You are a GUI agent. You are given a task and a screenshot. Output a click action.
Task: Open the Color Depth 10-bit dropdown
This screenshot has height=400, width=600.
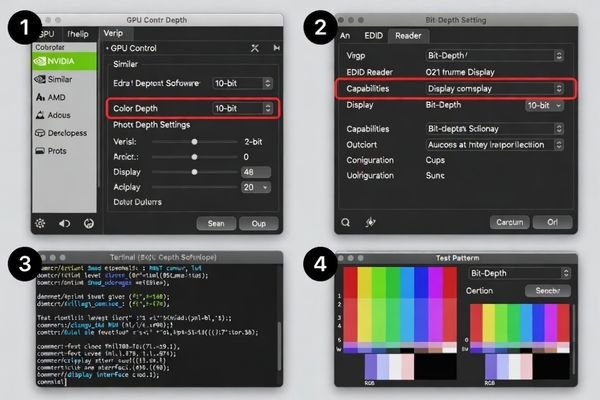click(242, 108)
